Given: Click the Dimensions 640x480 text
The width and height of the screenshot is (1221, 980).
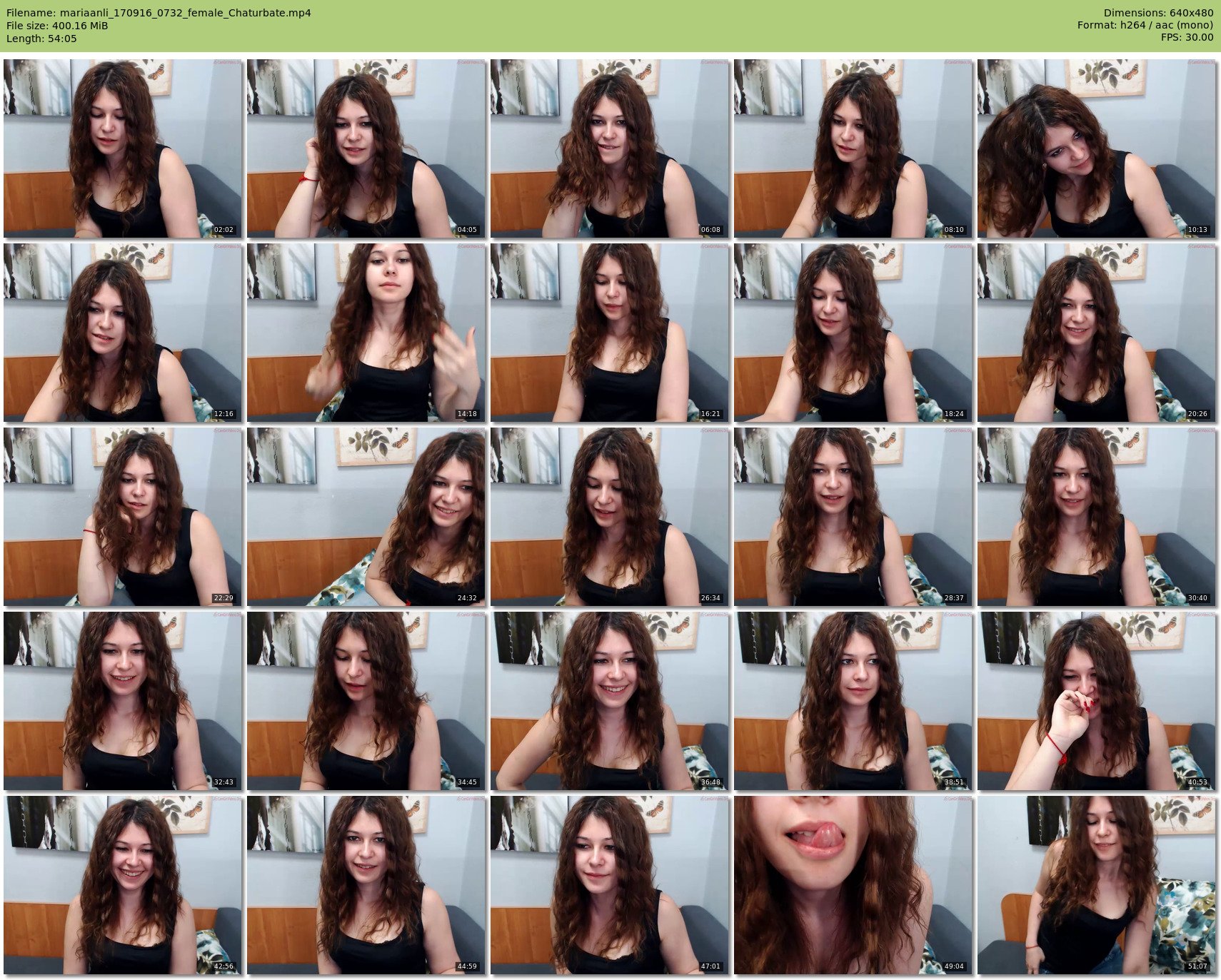Looking at the screenshot, I should (1158, 13).
